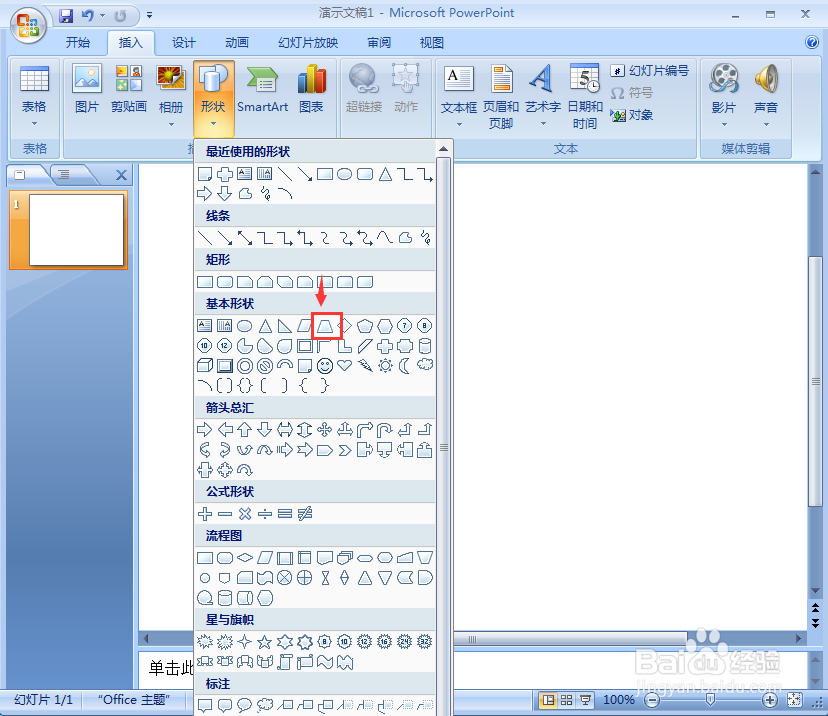Image resolution: width=828 pixels, height=716 pixels.
Task: Insert Date and Time (日期和时间)
Action: [585, 98]
